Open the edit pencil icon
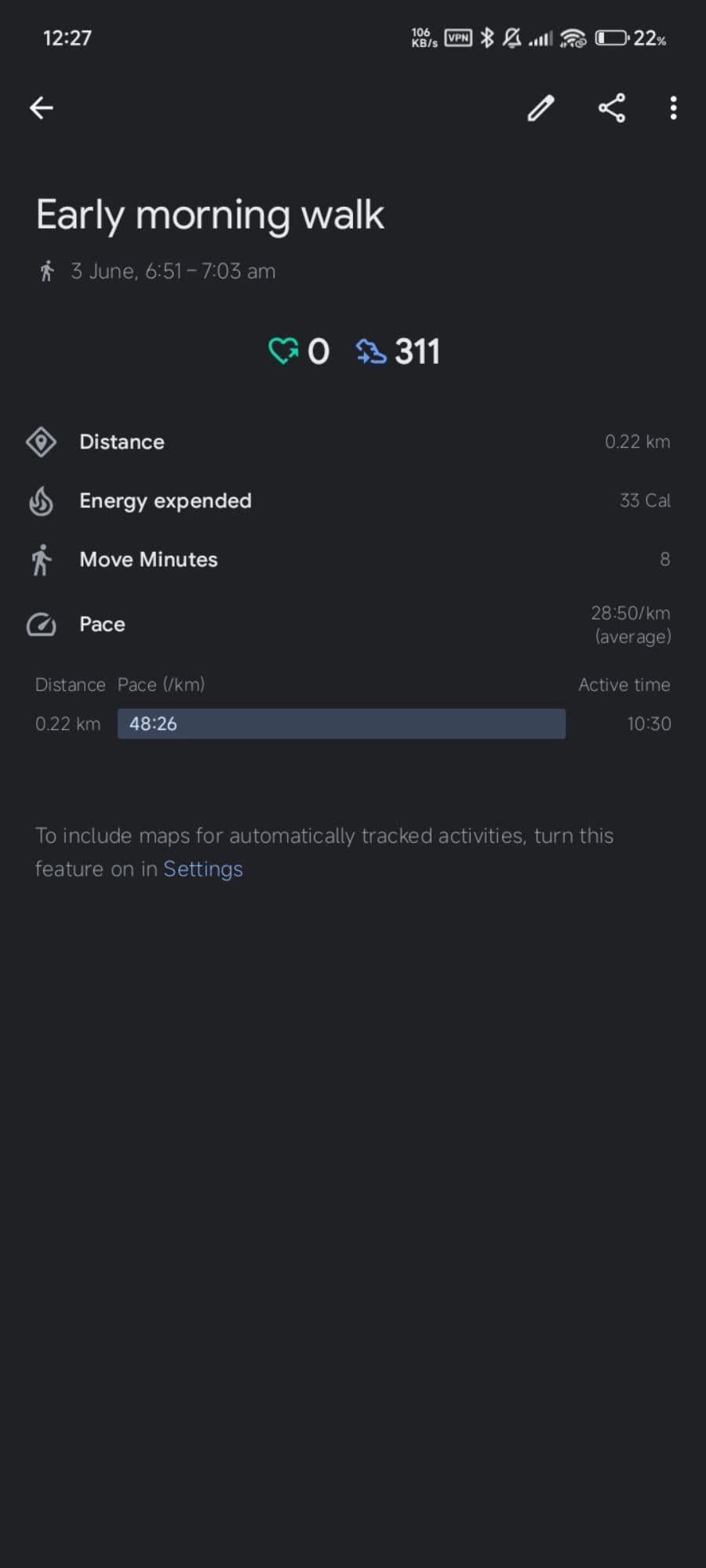This screenshot has width=706, height=1568. tap(540, 108)
